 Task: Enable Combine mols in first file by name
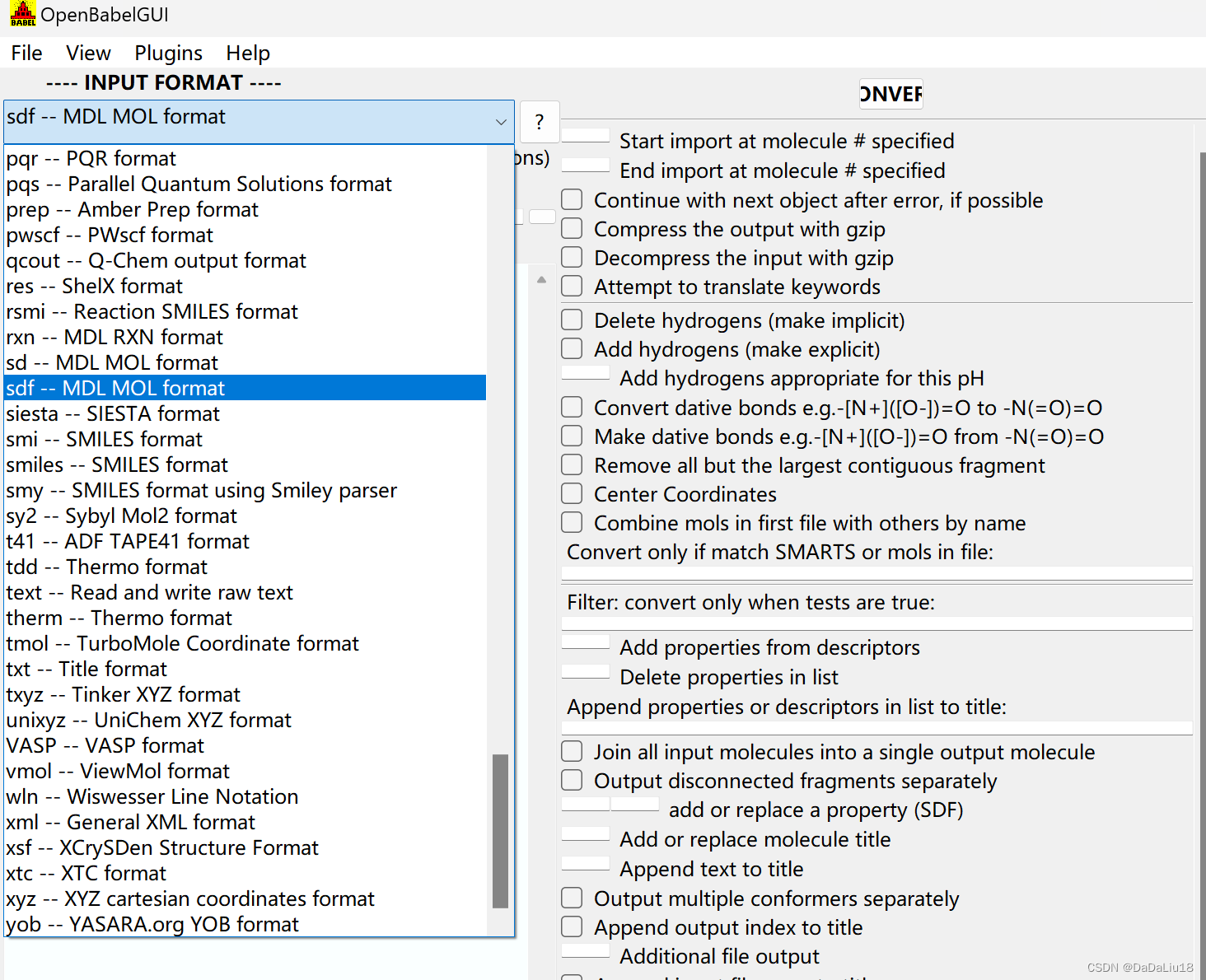click(572, 522)
